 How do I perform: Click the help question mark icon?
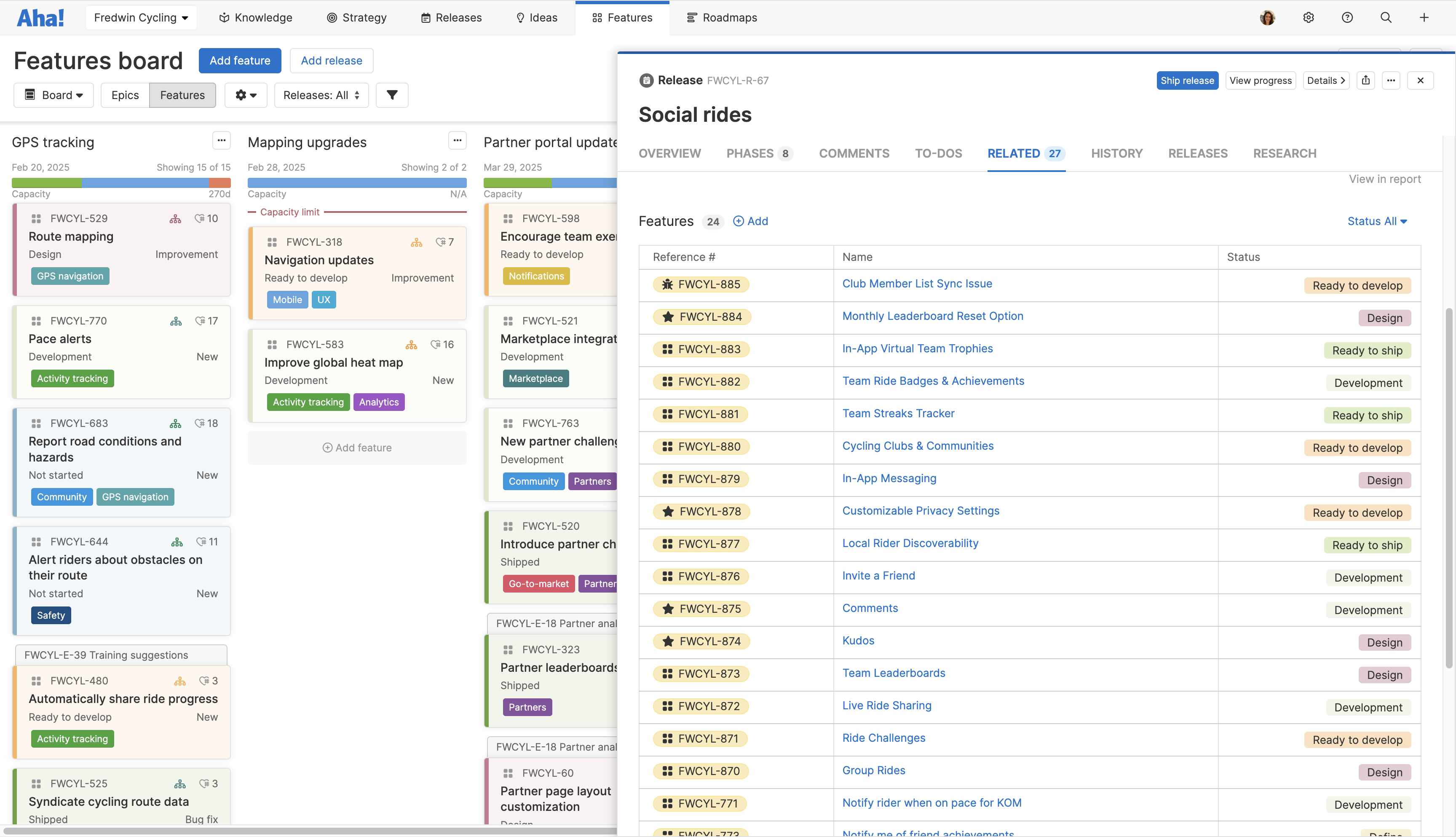[x=1347, y=17]
